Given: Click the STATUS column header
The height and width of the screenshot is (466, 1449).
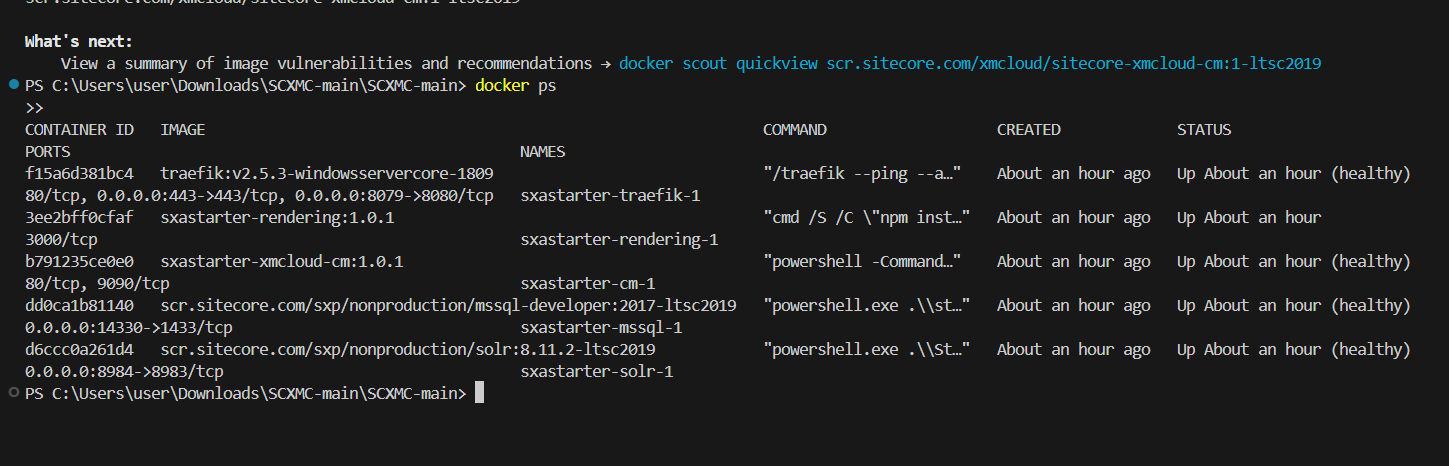Looking at the screenshot, I should pos(1204,130).
